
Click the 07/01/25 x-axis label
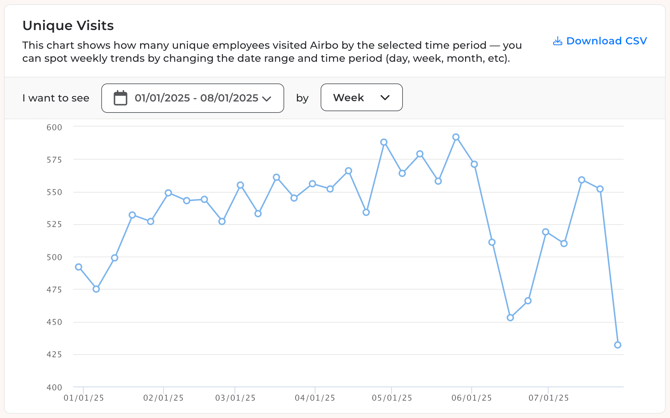tap(549, 398)
